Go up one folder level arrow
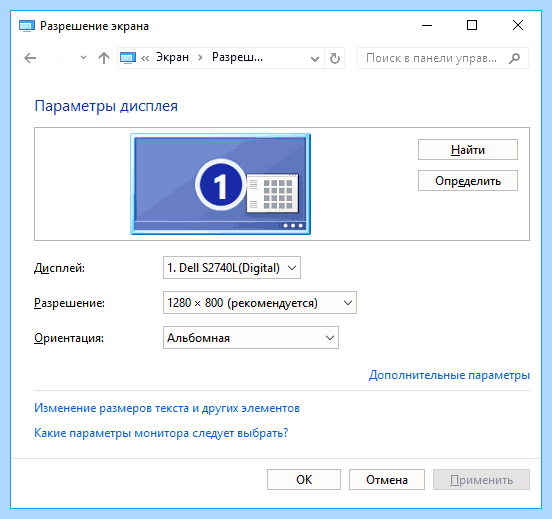Screen dimensions: 552x519 point(104,58)
